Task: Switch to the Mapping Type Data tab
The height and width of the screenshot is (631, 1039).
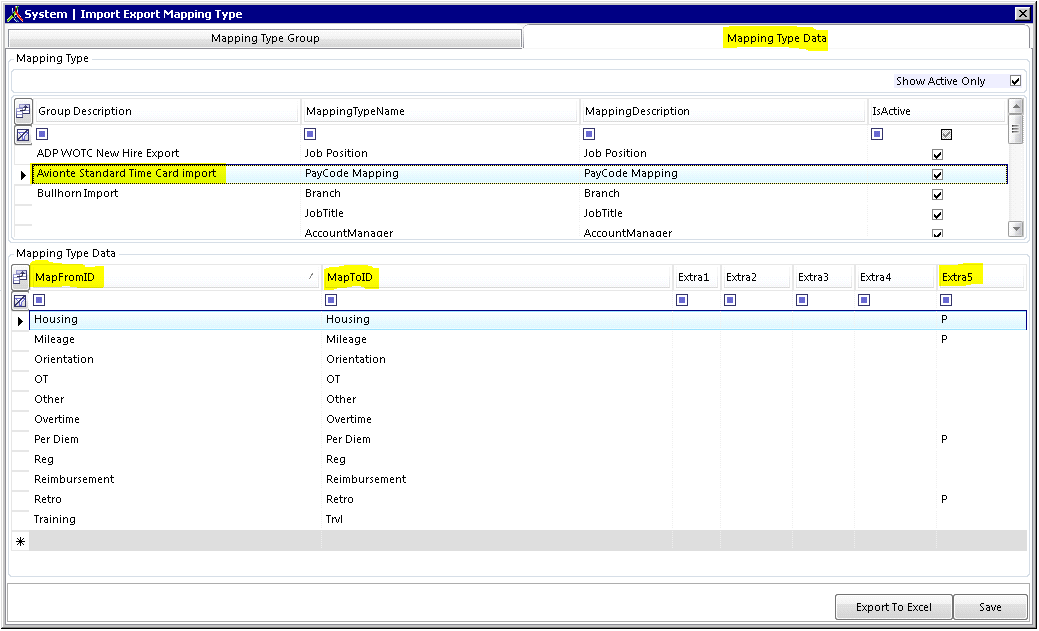Action: click(777, 38)
